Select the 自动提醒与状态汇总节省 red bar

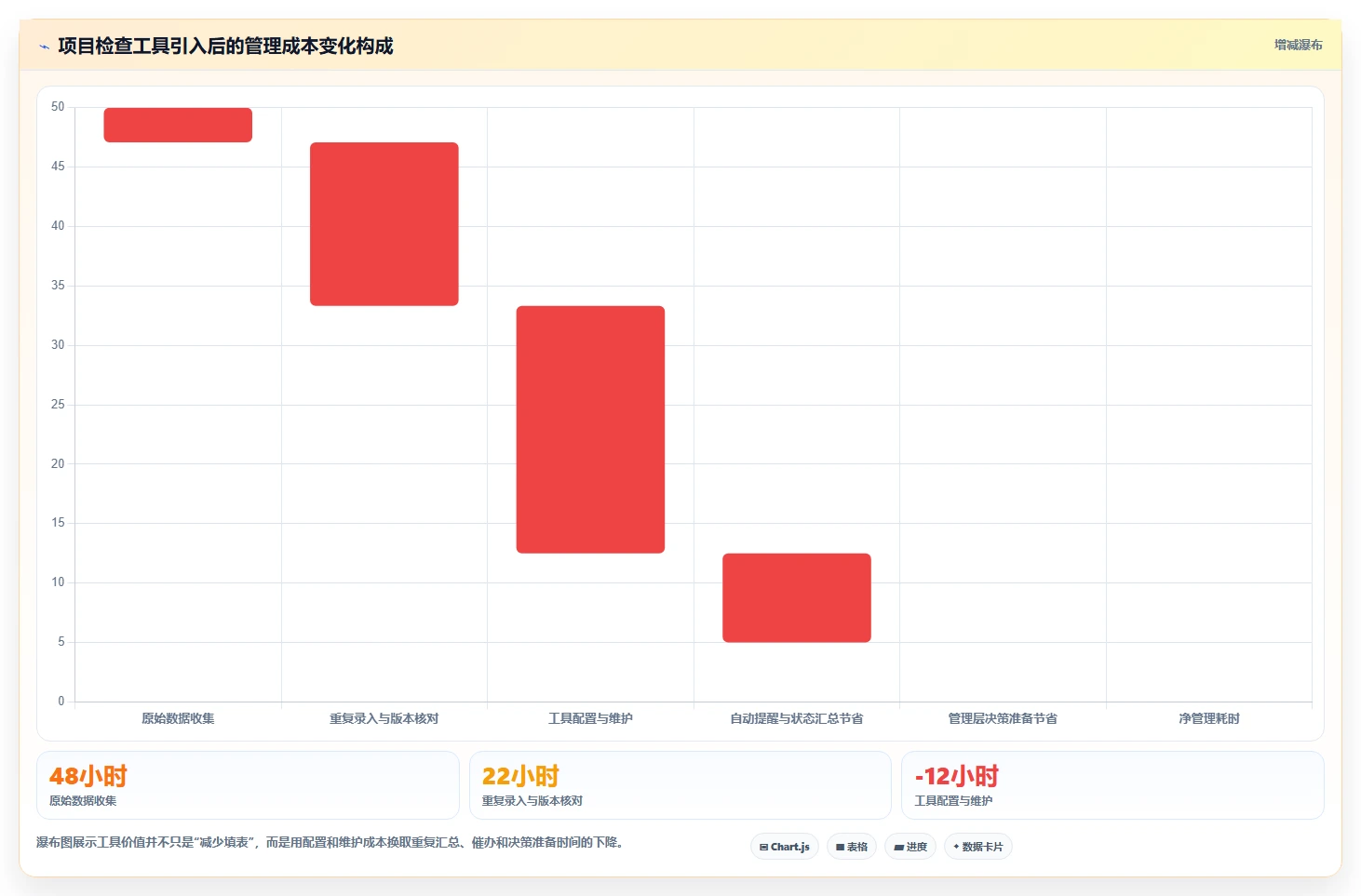[x=797, y=598]
